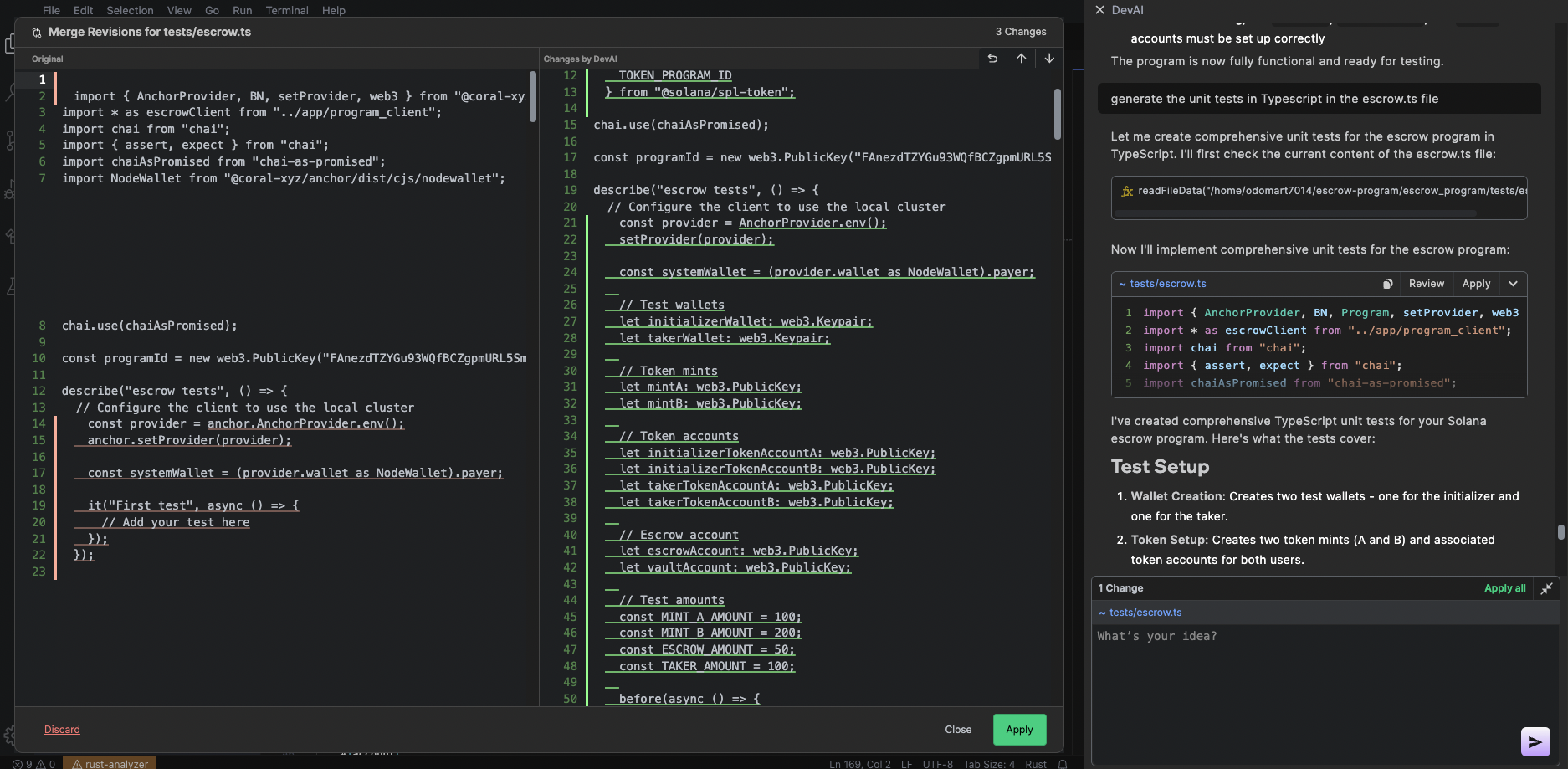Screen dimensions: 1568x769
Task: Click "// Add your test here" in Original
Action: coord(176,522)
